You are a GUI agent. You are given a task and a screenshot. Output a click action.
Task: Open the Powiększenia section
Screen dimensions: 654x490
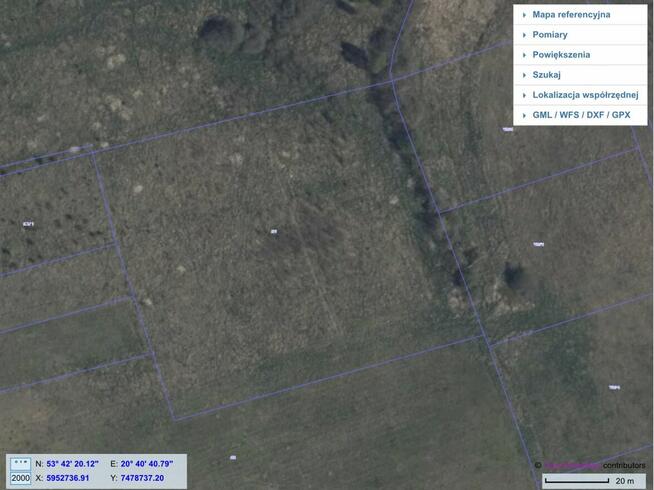click(x=561, y=55)
